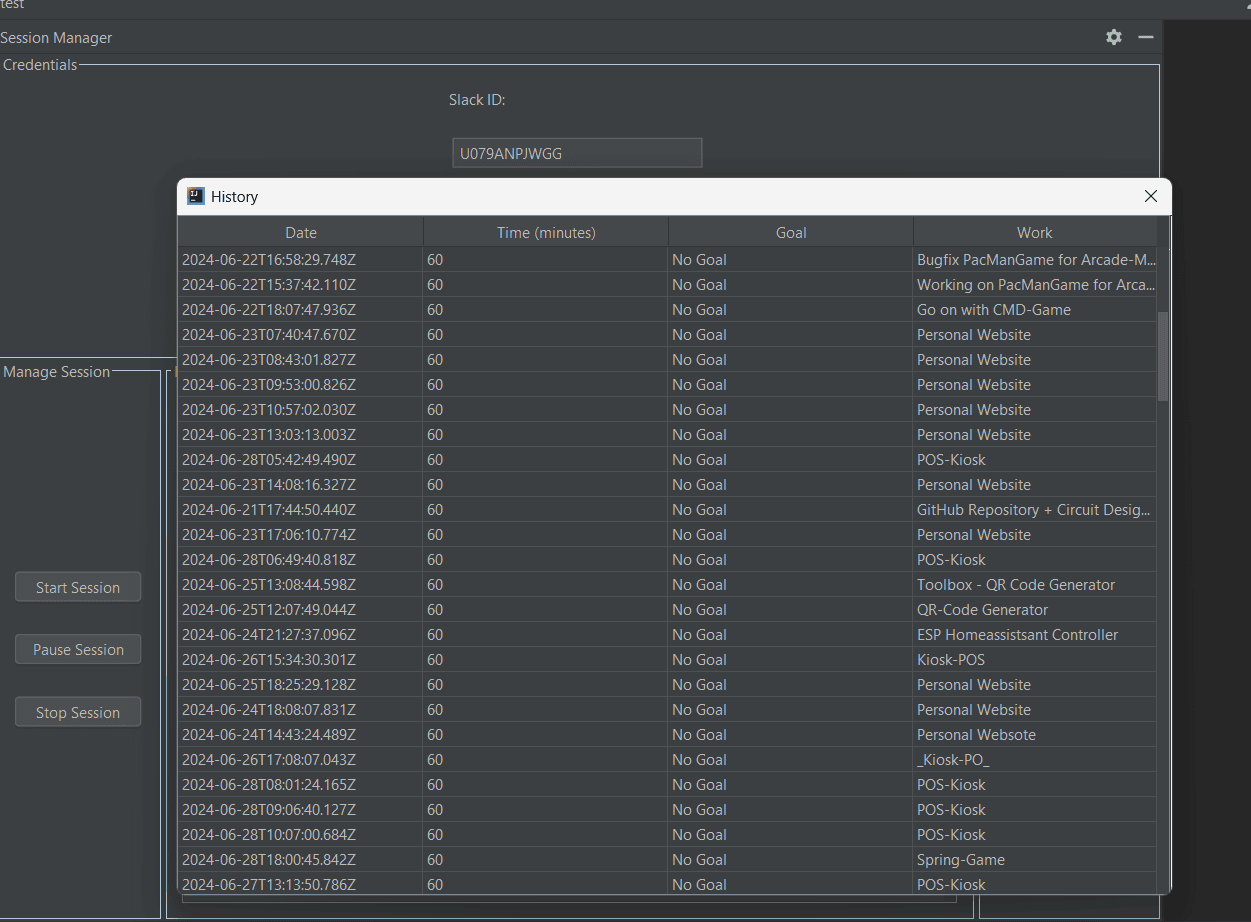The width and height of the screenshot is (1251, 922).
Task: Sort table by Date column header
Action: (300, 232)
